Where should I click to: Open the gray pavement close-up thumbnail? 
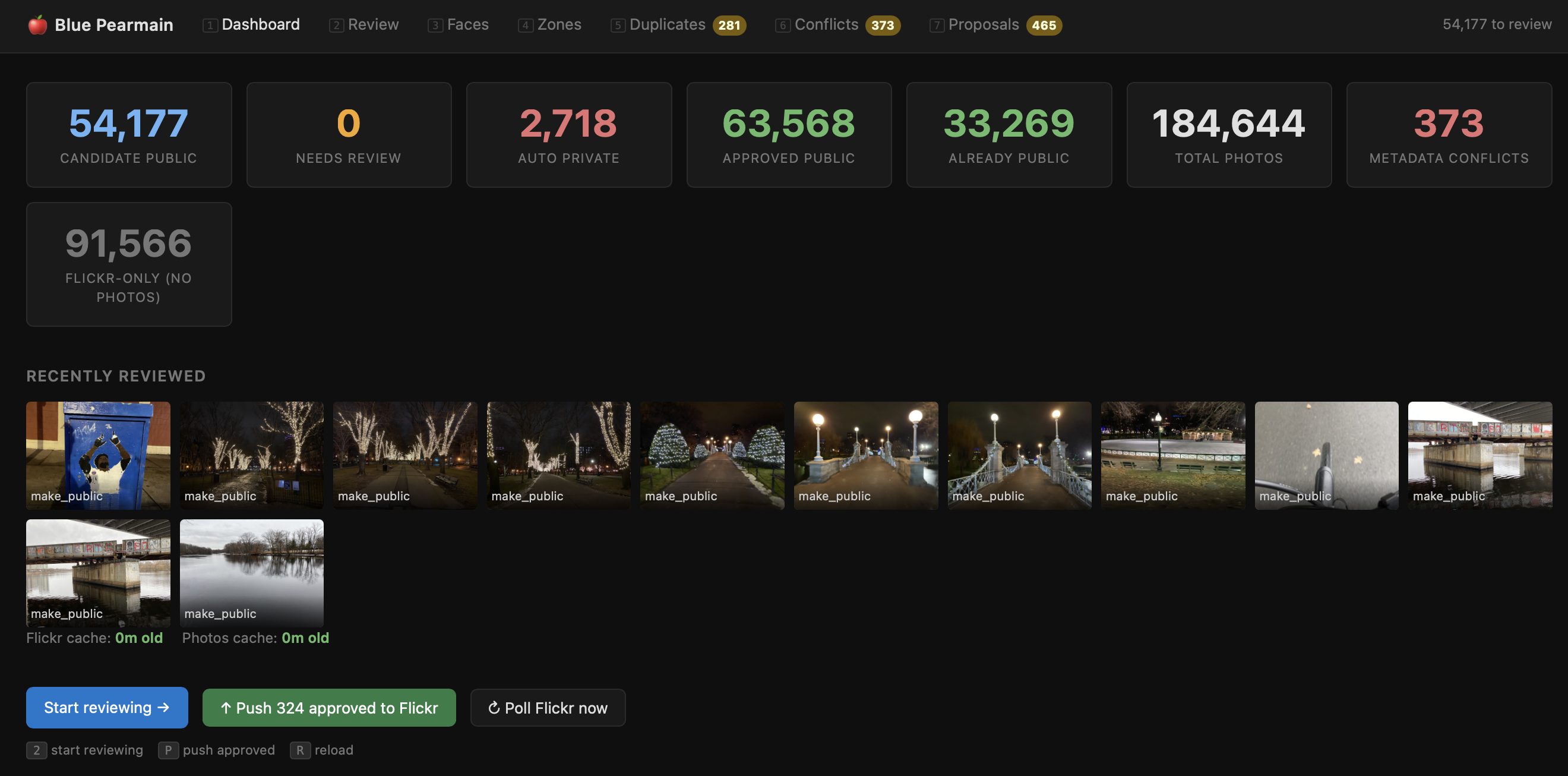(x=1326, y=455)
